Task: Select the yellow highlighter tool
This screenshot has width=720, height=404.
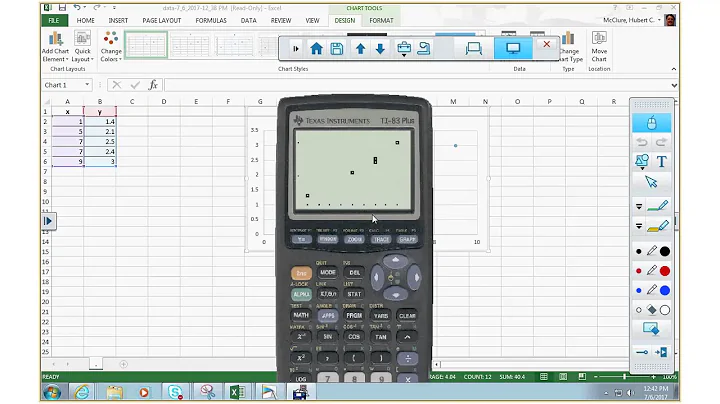Action: (658, 226)
